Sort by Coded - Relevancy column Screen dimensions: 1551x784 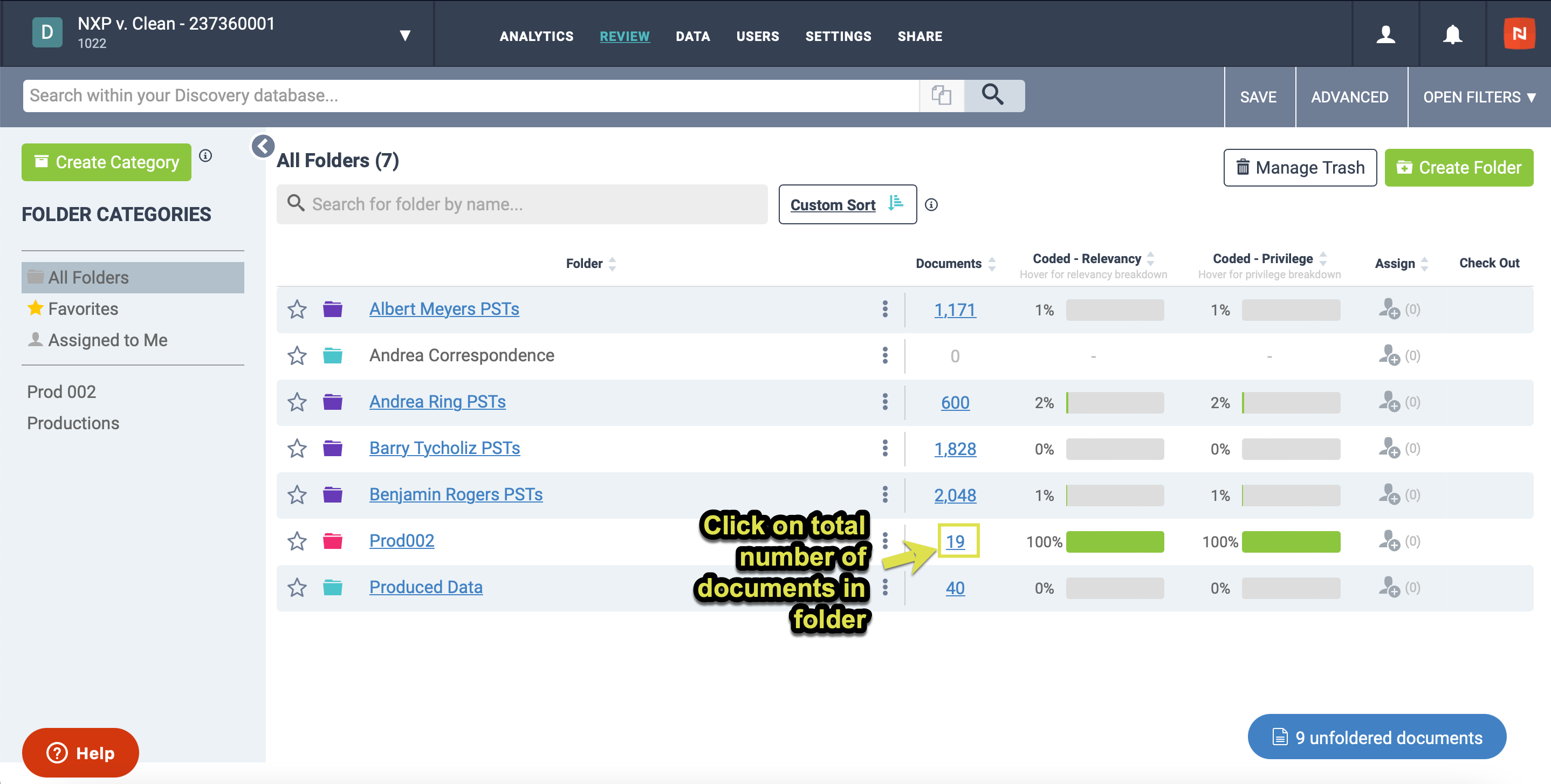click(1093, 258)
